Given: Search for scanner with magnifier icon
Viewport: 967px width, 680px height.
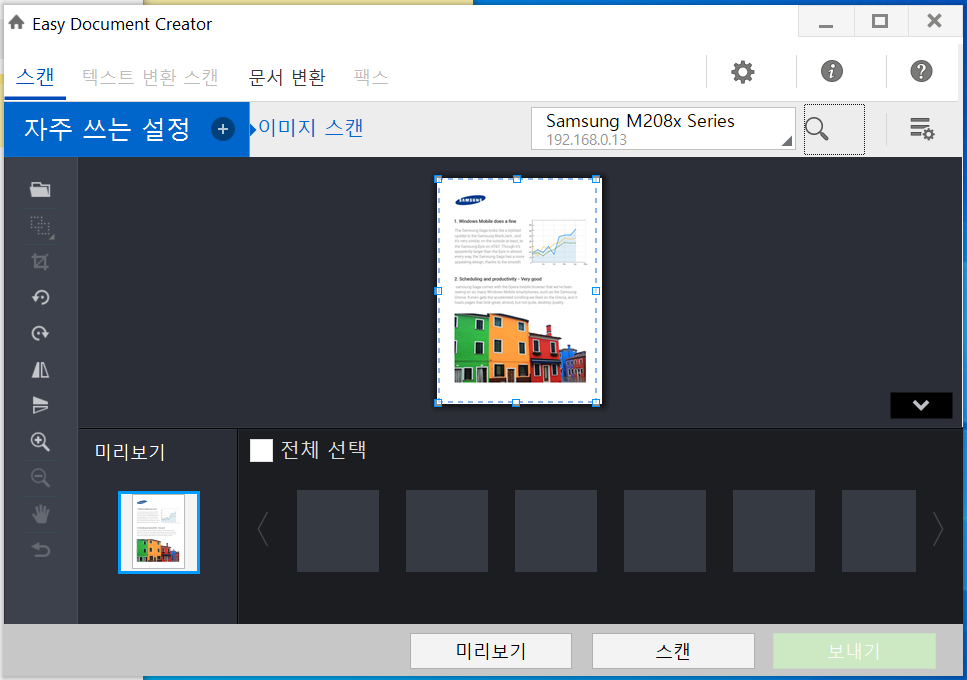Looking at the screenshot, I should (817, 129).
